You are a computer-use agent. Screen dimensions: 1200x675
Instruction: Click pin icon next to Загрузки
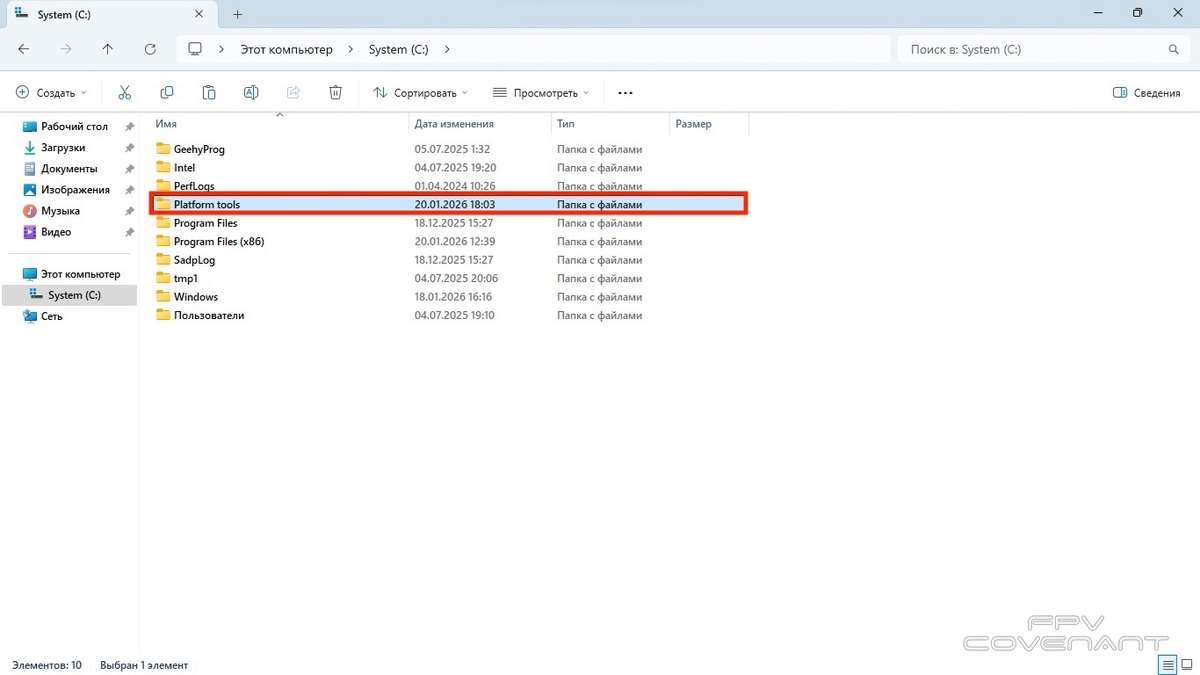(x=129, y=148)
